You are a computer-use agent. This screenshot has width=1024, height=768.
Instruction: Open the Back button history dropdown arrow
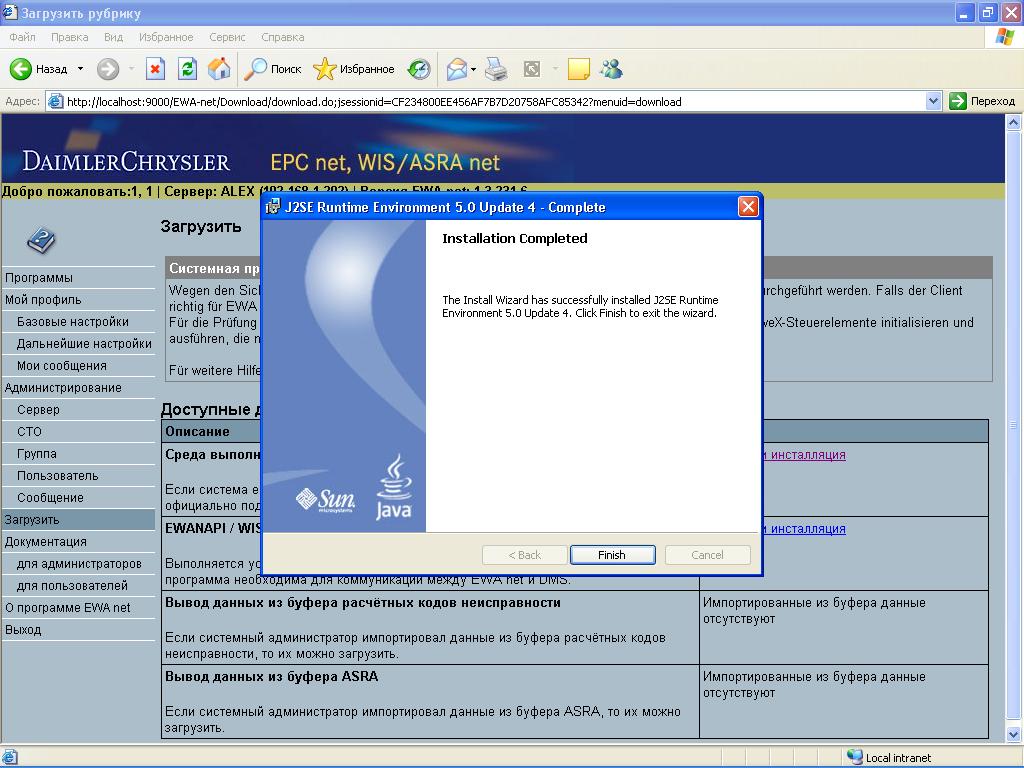(x=80, y=69)
